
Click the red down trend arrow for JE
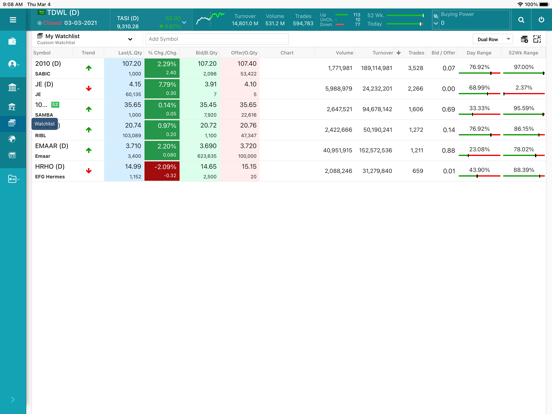(x=89, y=88)
